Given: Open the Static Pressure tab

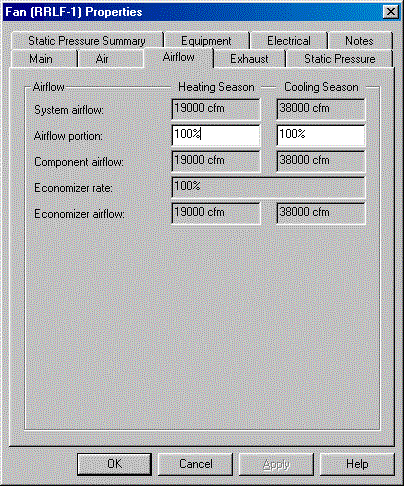Looking at the screenshot, I should click(340, 59).
